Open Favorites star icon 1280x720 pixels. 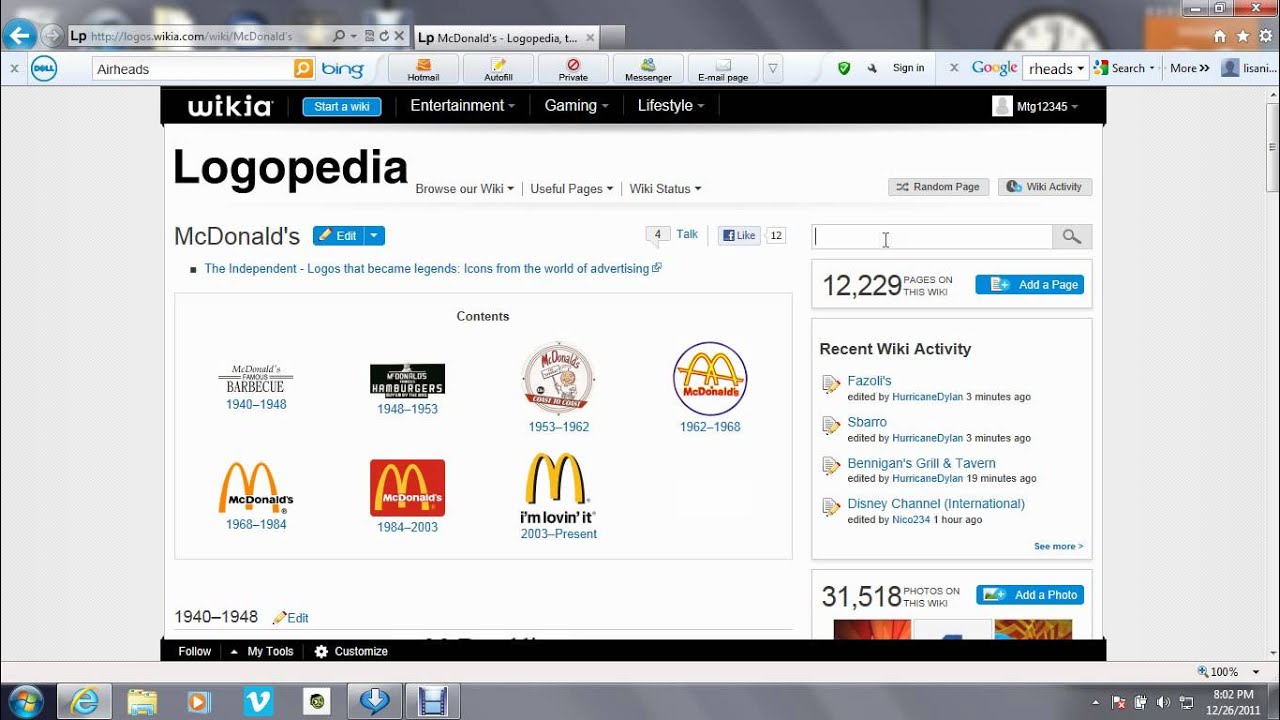(1243, 36)
